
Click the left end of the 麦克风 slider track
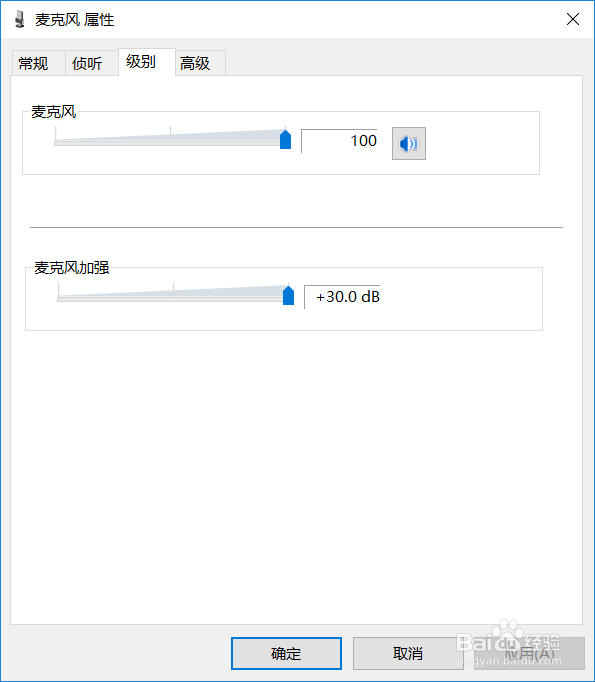point(56,143)
